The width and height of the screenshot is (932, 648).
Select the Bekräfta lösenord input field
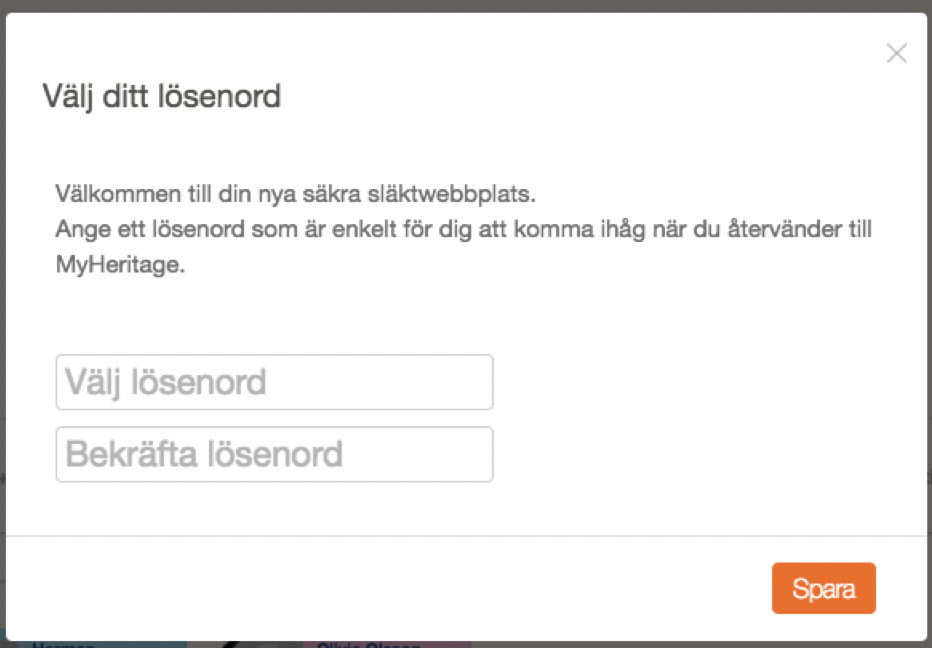tap(274, 455)
